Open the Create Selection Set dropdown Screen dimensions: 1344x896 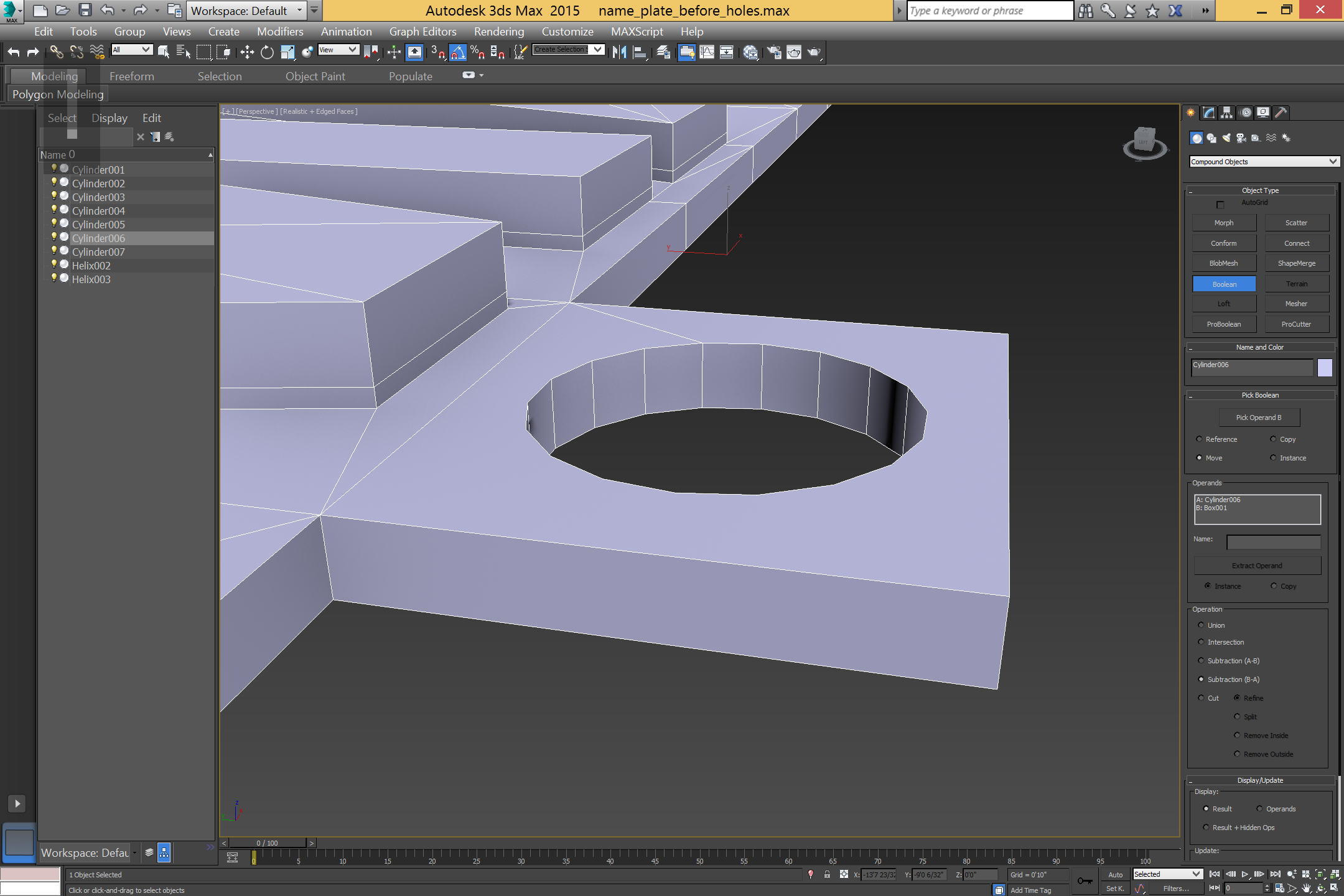(x=569, y=50)
